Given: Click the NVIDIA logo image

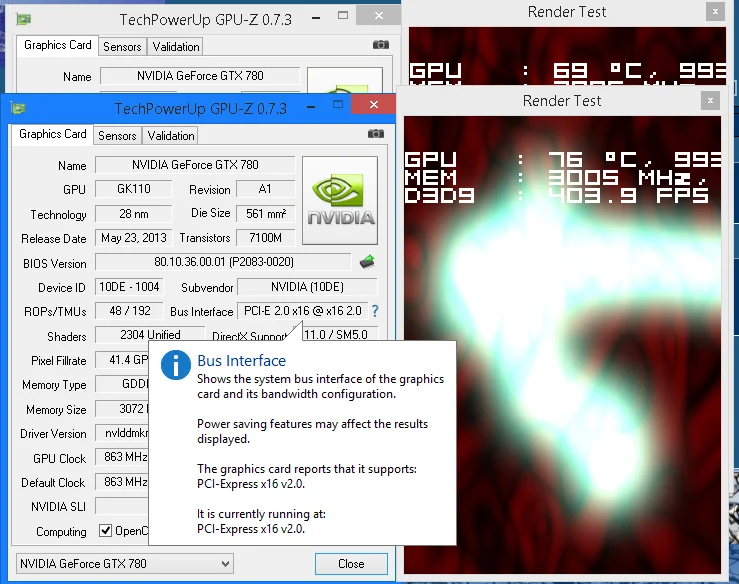Looking at the screenshot, I should (340, 200).
